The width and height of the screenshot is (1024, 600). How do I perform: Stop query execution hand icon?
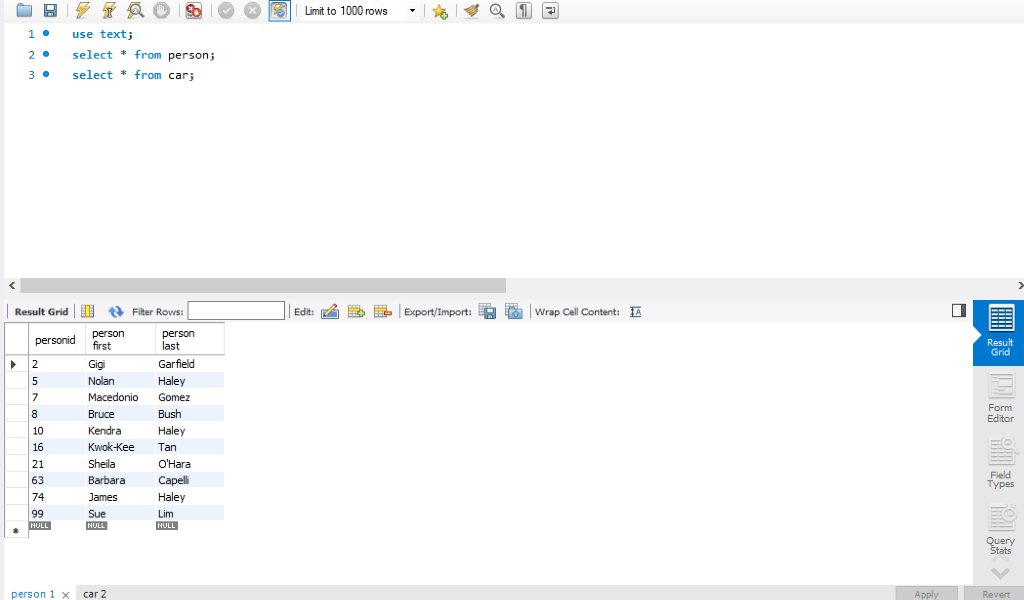pos(161,10)
